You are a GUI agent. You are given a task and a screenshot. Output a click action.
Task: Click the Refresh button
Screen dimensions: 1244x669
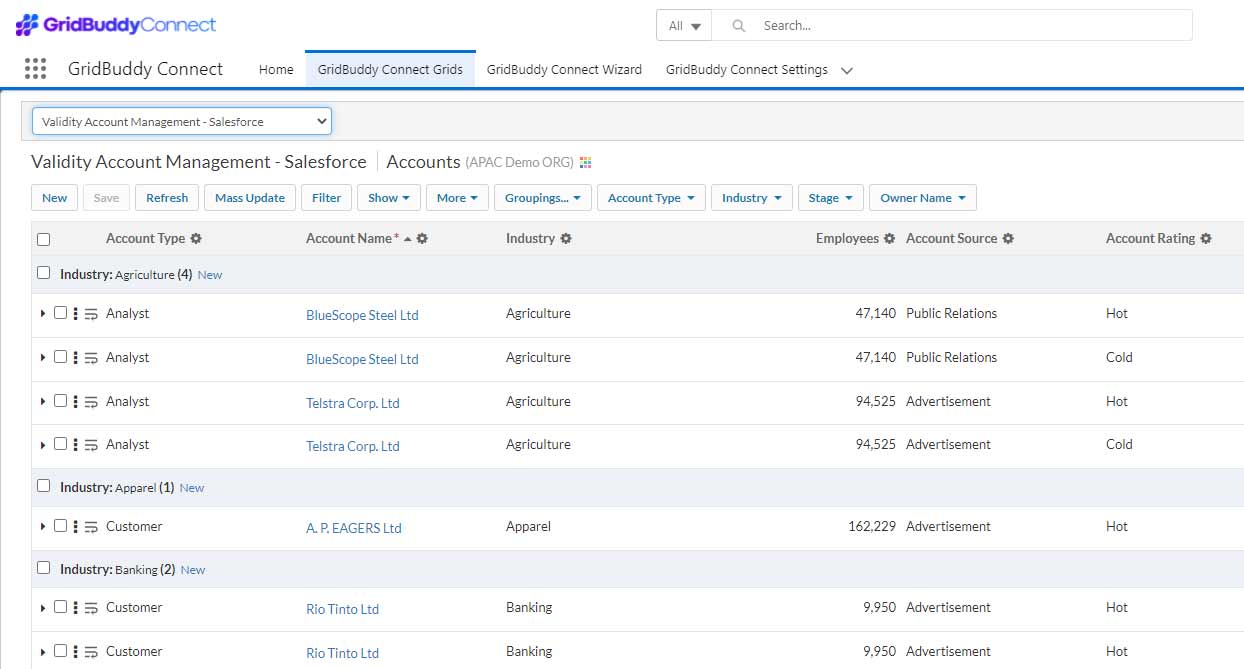[167, 198]
